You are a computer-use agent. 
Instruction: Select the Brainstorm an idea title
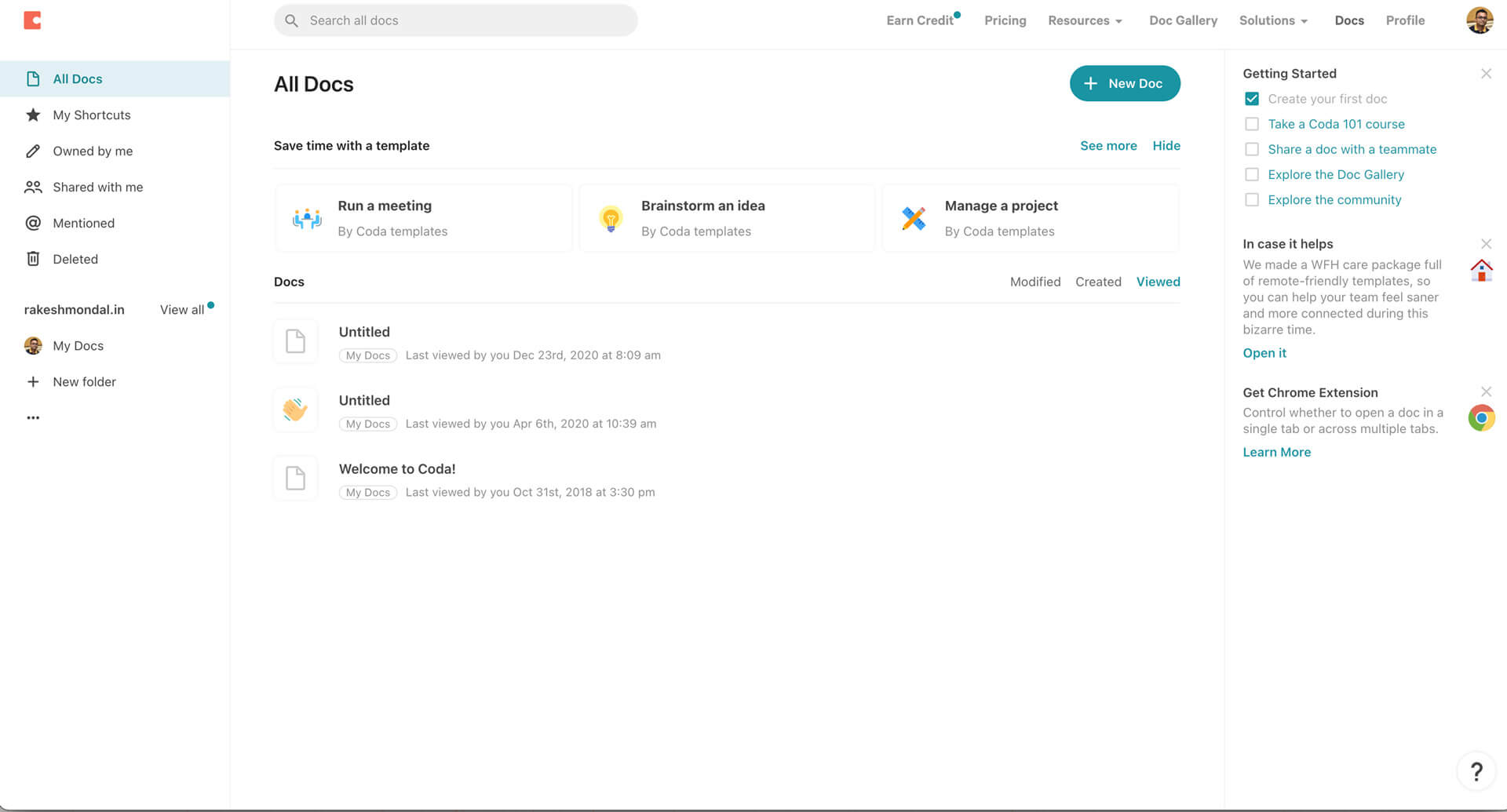tap(702, 206)
